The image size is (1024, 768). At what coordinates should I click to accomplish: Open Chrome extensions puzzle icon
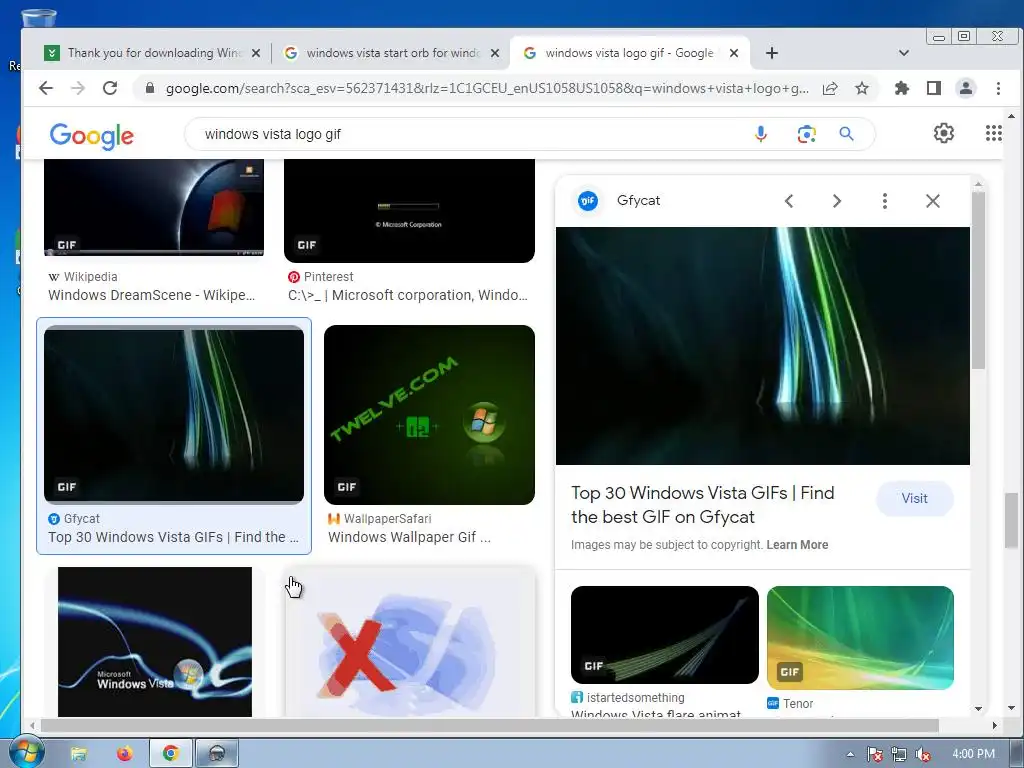[902, 88]
